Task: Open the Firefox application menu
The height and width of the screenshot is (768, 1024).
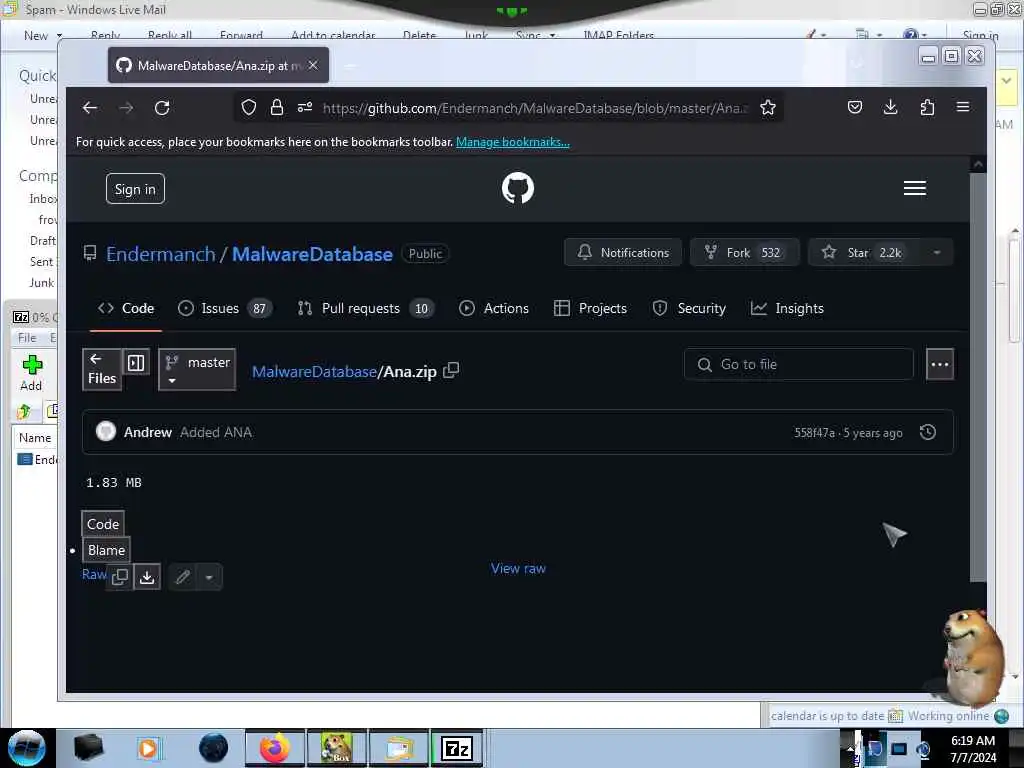Action: [963, 107]
